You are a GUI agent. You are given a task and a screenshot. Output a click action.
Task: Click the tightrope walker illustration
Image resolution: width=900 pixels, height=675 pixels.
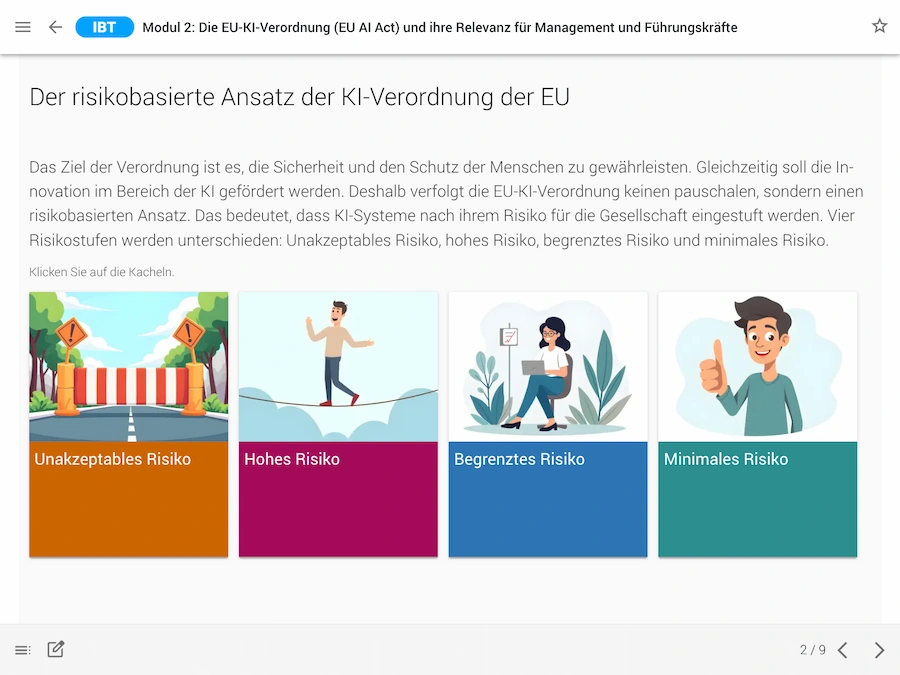338,367
